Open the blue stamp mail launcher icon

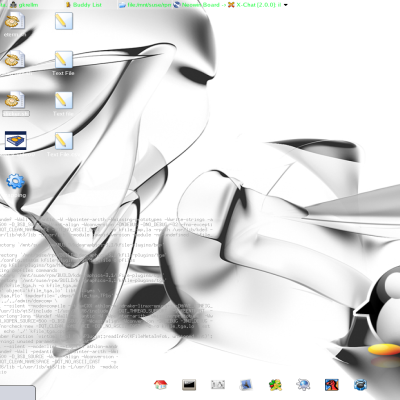pyautogui.click(x=246, y=385)
